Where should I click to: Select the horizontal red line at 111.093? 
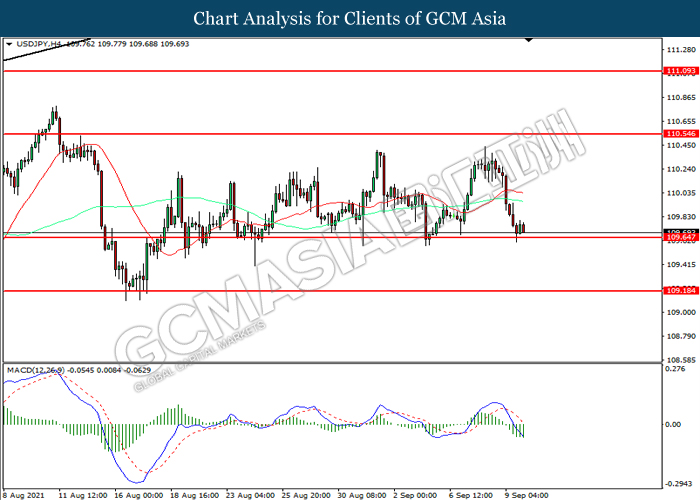click(x=333, y=71)
